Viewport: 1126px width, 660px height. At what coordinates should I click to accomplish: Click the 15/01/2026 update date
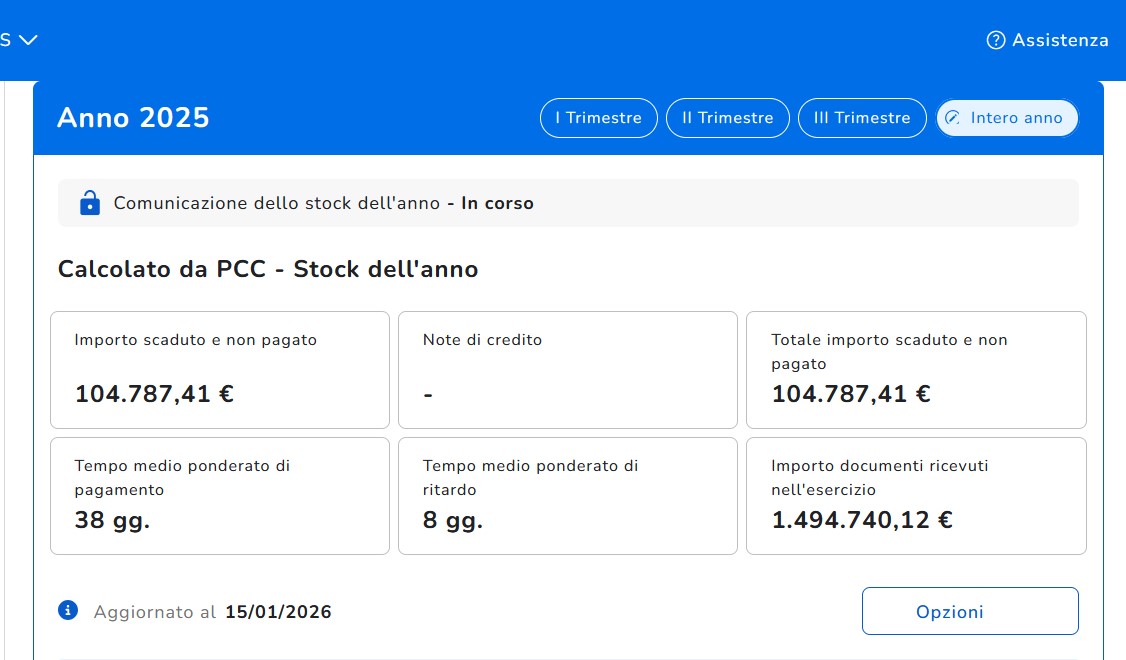click(278, 612)
